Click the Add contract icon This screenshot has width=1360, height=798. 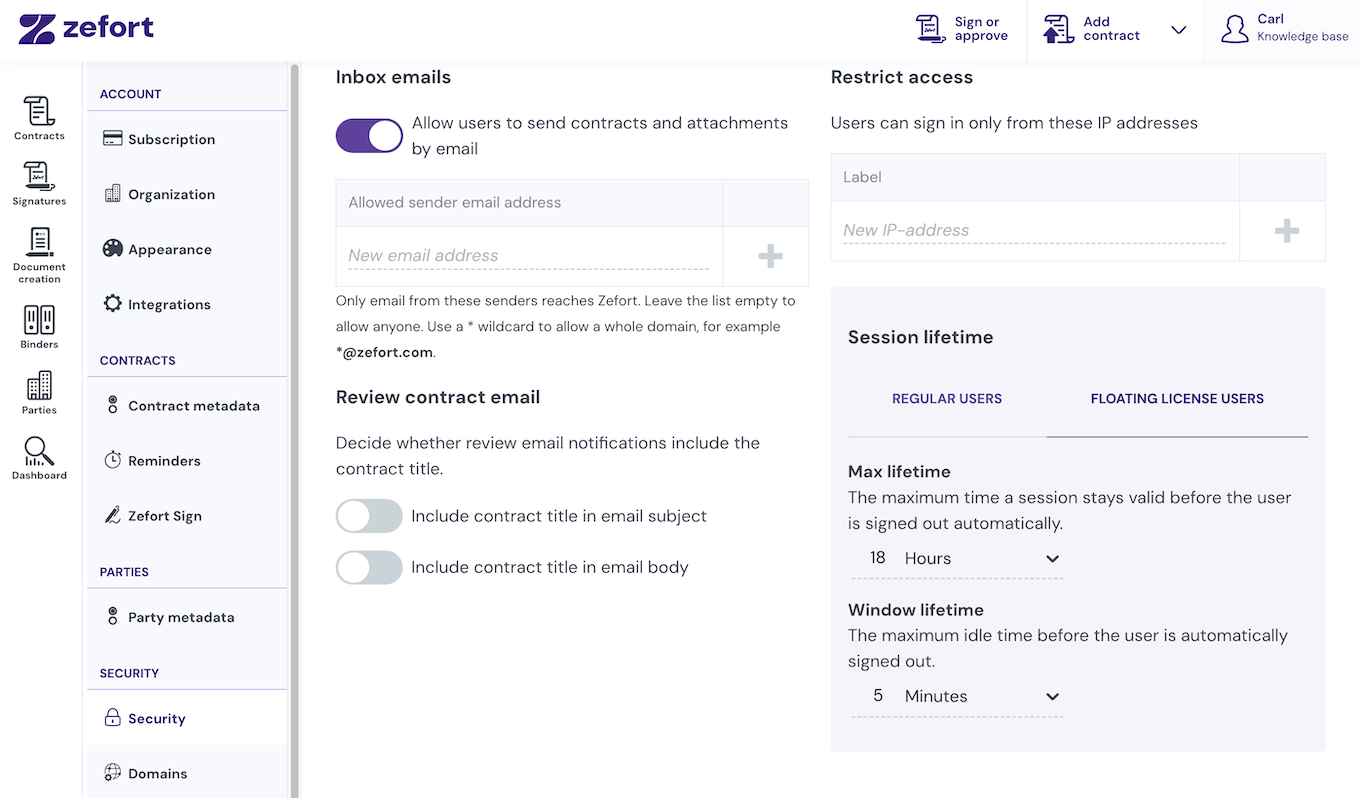[x=1059, y=29]
